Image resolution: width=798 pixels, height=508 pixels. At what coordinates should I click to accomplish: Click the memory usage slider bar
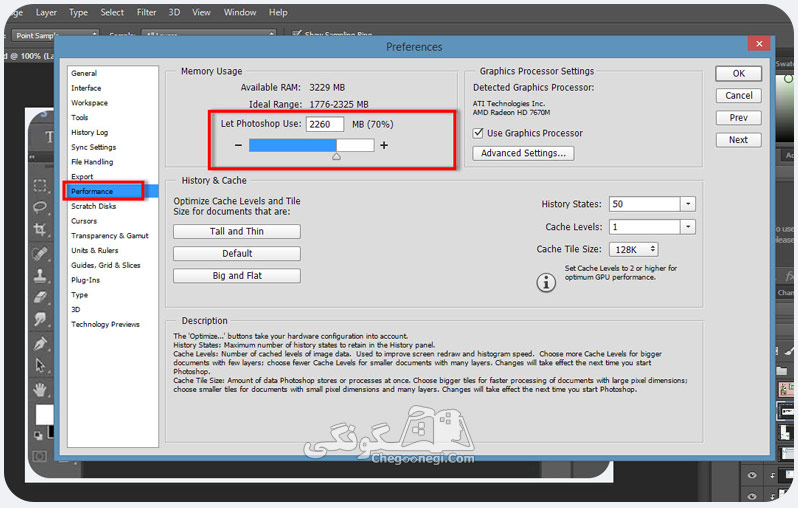click(311, 145)
